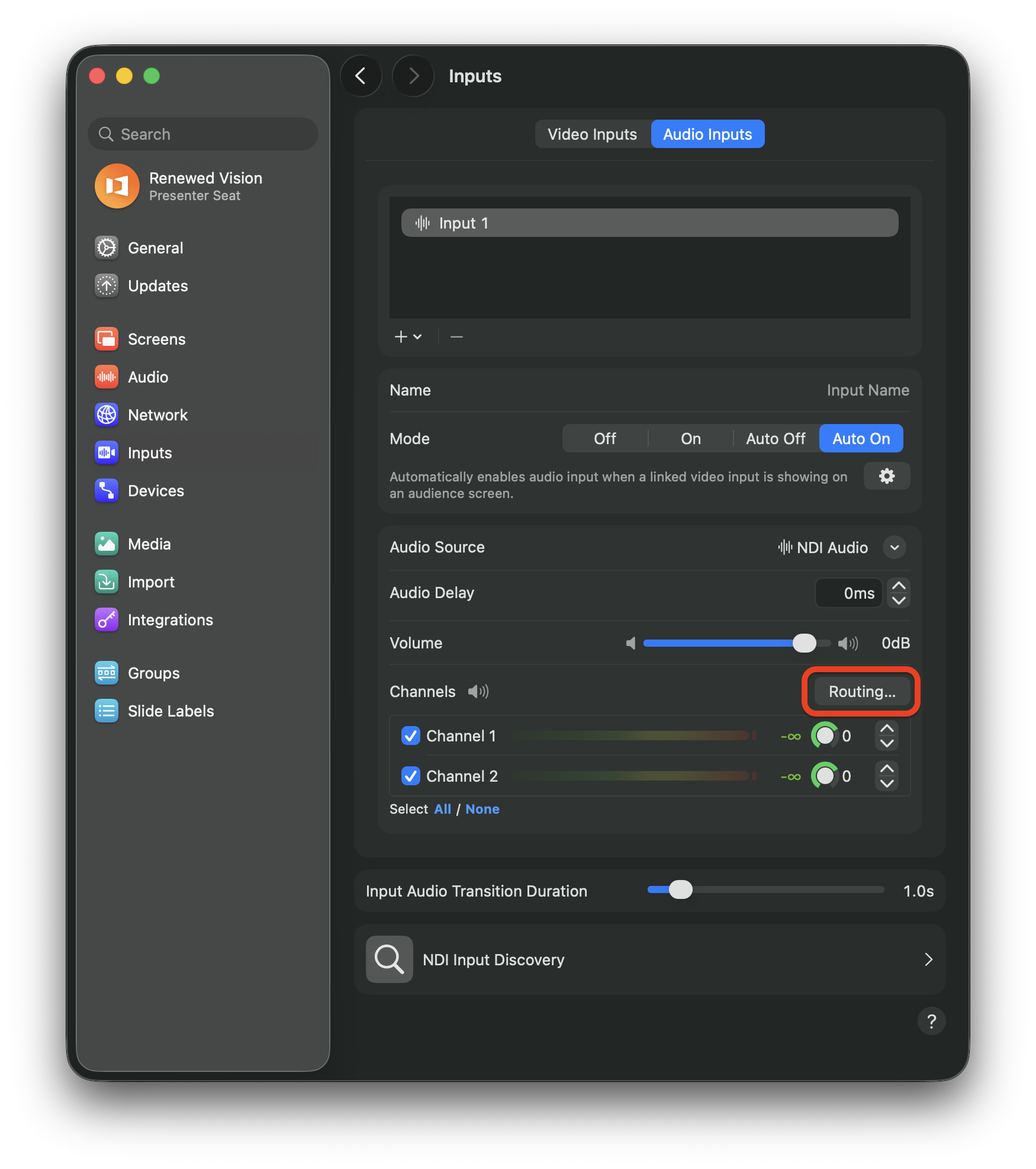Open help with the question mark button
This screenshot has width=1036, height=1169.
coord(931,1021)
